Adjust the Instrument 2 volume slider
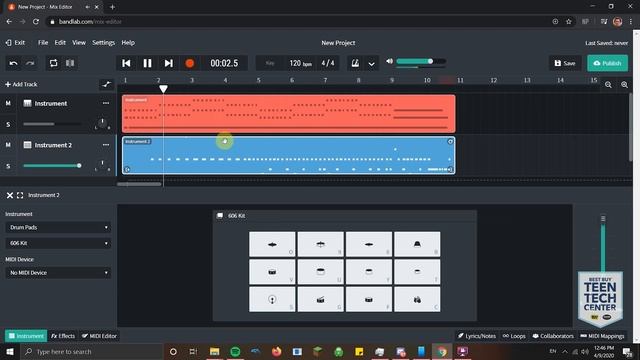Viewport: 640px width, 360px height. 52,166
